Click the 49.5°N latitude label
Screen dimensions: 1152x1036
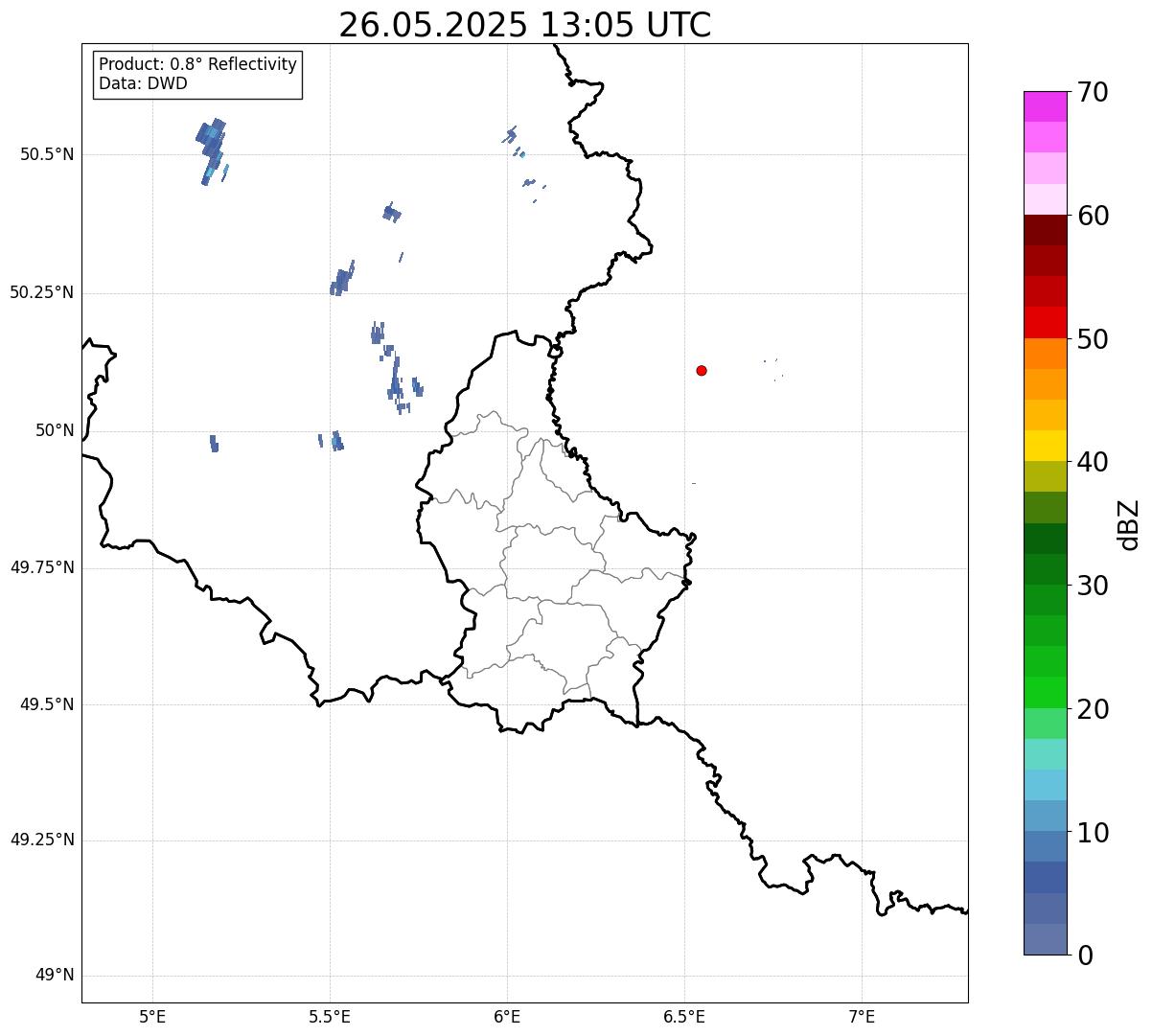point(47,704)
